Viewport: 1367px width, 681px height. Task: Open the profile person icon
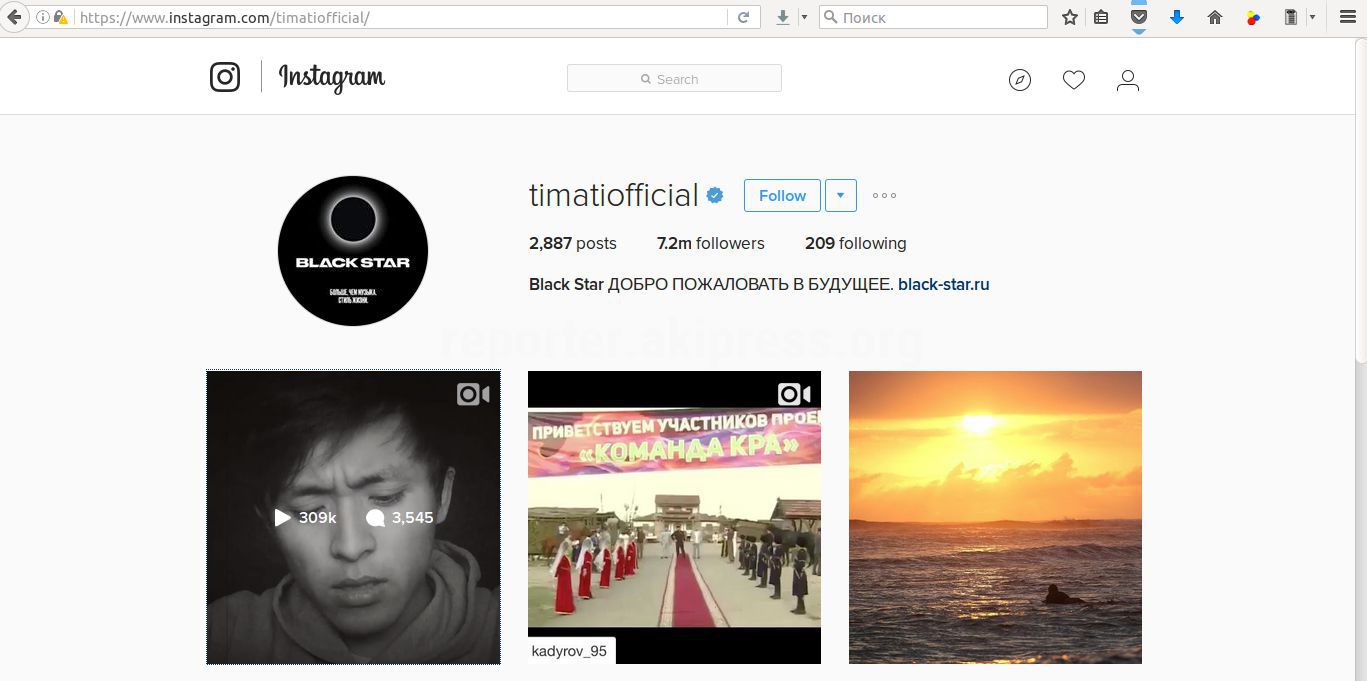coord(1128,80)
